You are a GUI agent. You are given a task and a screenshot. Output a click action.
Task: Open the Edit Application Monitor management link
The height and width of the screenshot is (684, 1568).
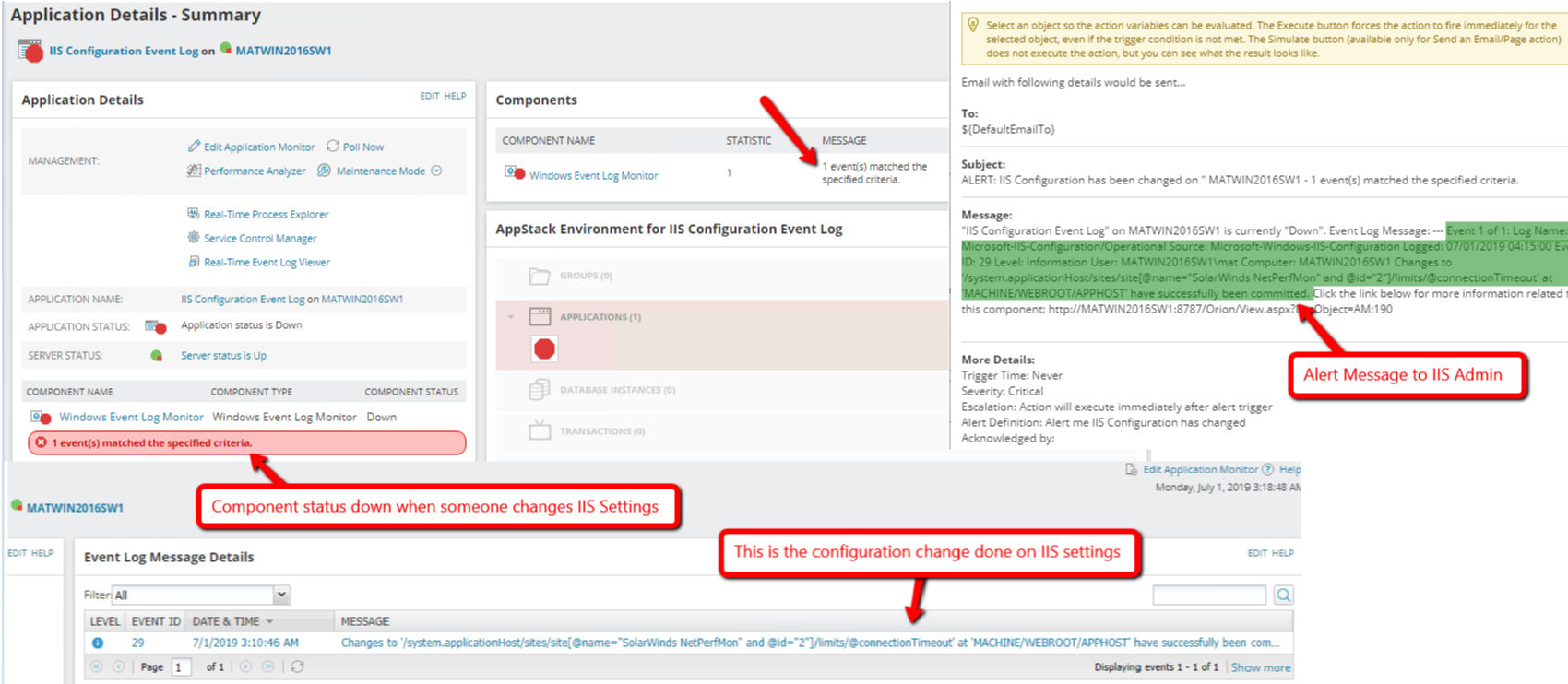click(259, 147)
